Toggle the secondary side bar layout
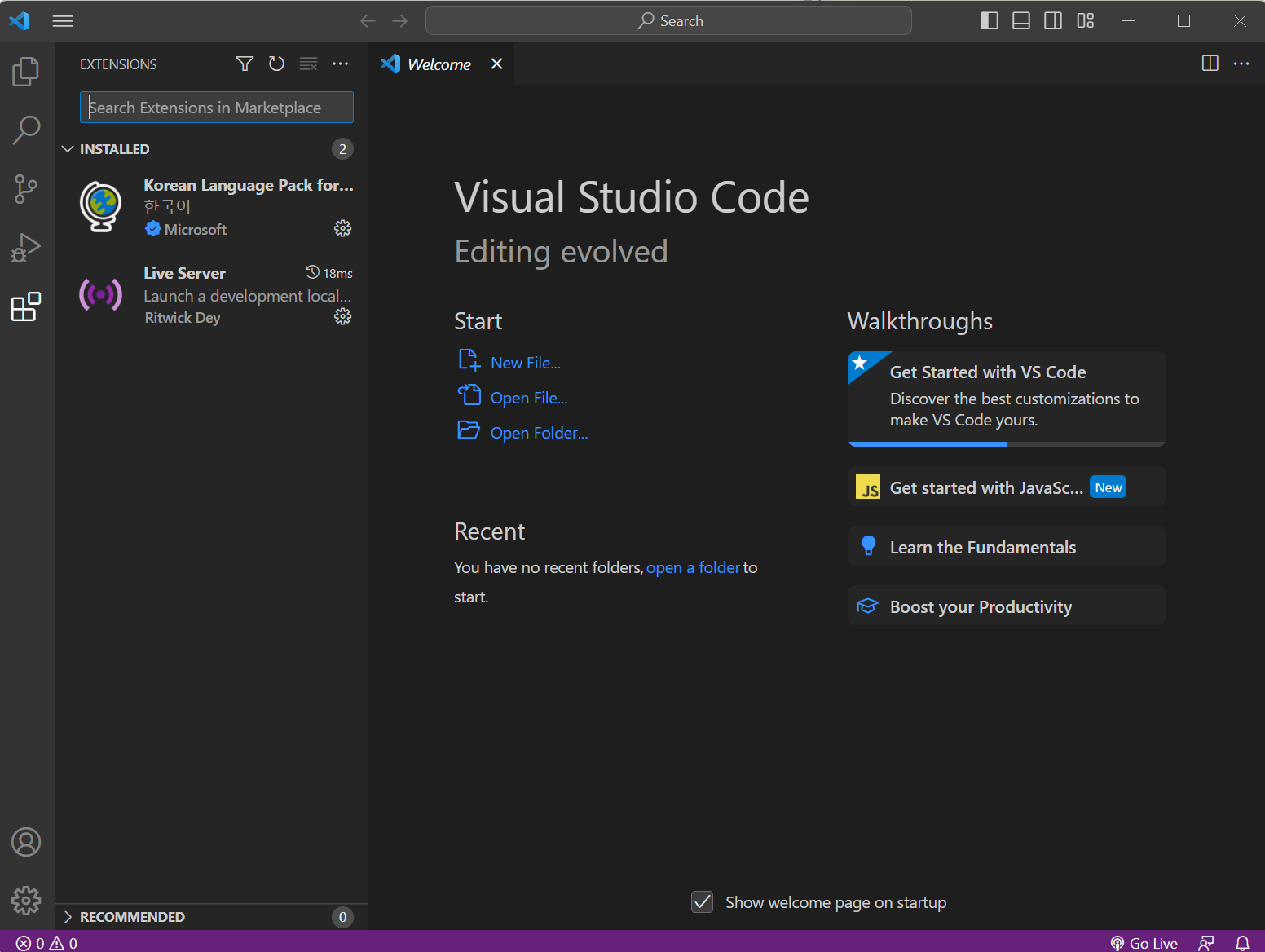The image size is (1265, 952). (x=1053, y=20)
